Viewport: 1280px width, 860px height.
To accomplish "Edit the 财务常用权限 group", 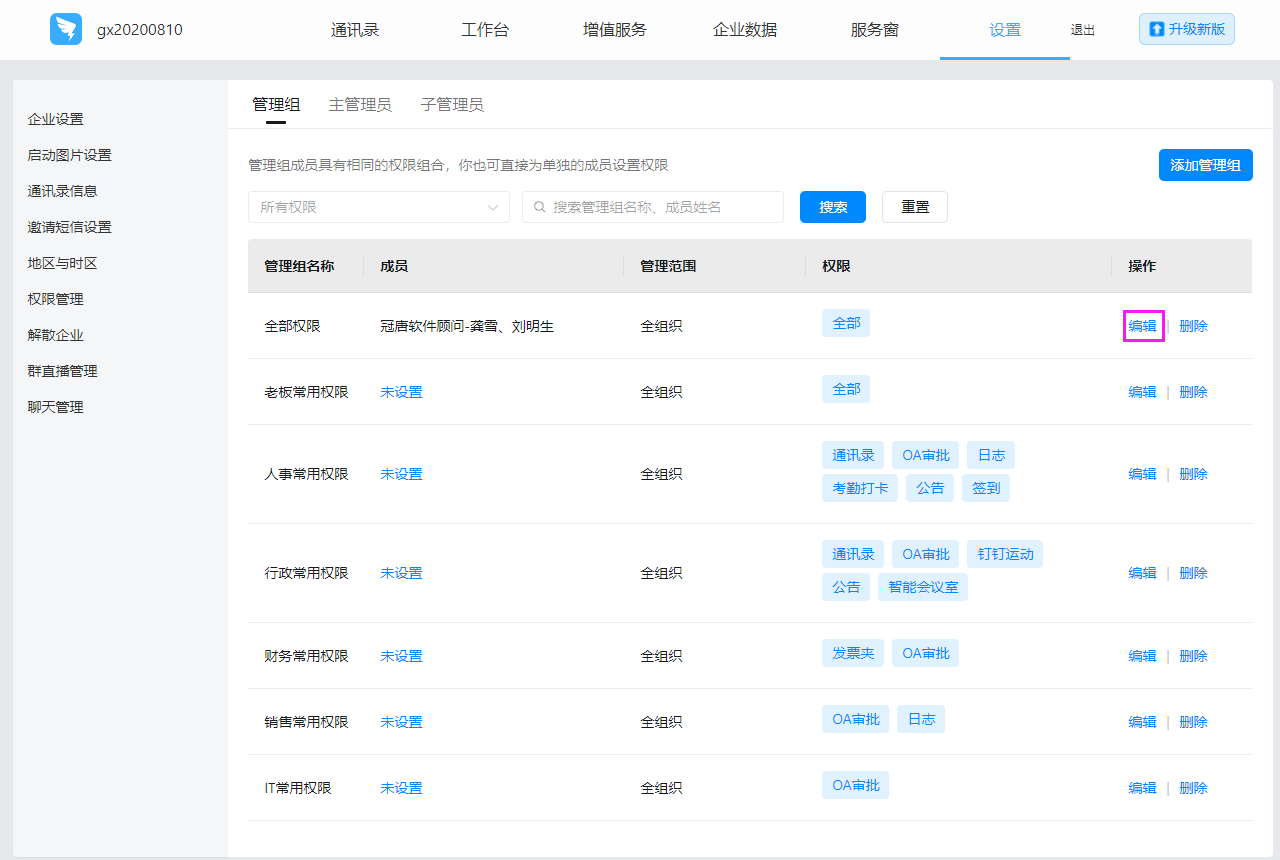I will 1143,656.
